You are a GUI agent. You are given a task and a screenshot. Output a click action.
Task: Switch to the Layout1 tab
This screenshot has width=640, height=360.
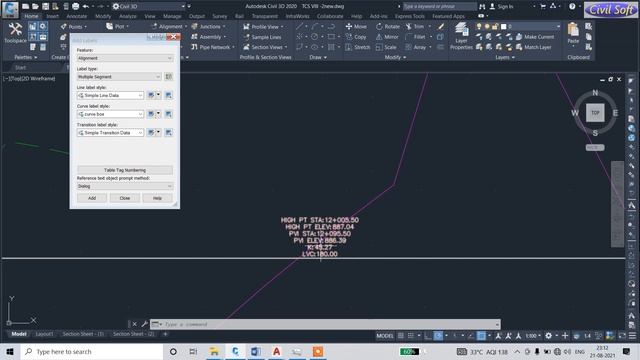click(44, 334)
